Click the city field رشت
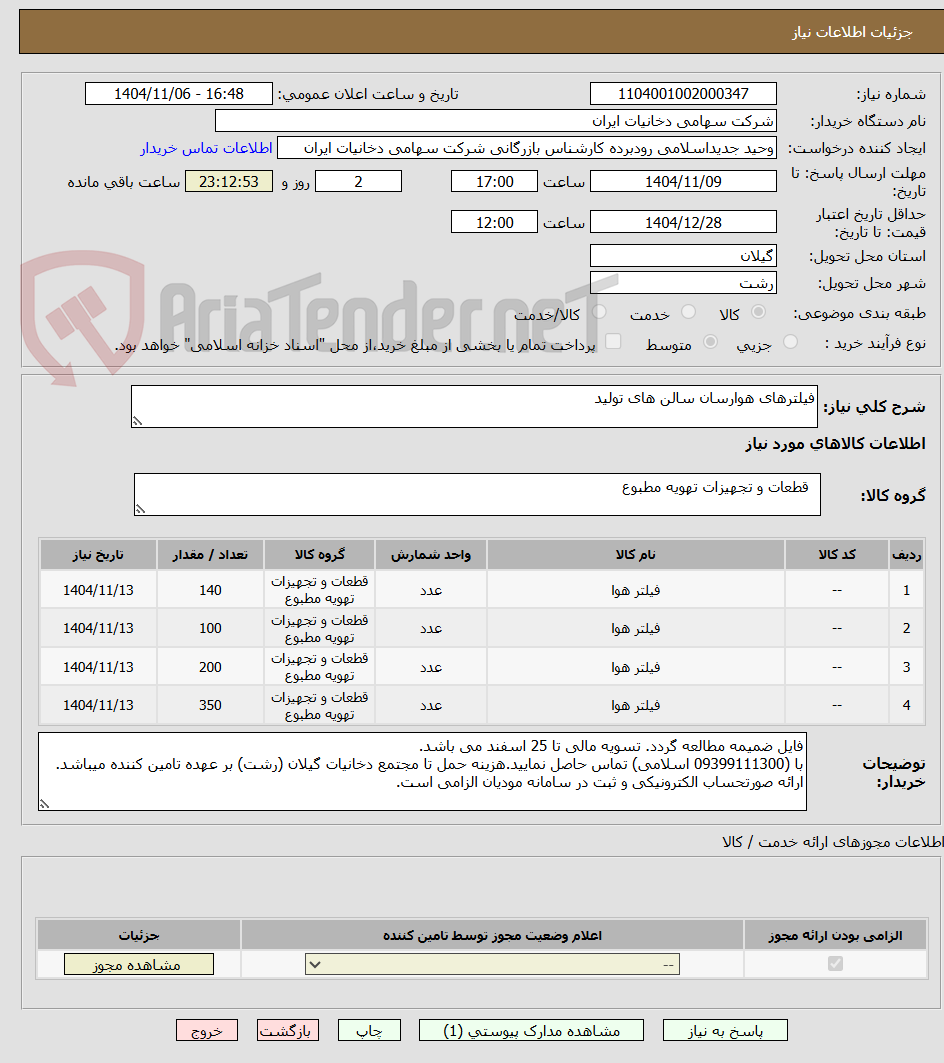Viewport: 944px width, 1063px height. click(x=683, y=283)
